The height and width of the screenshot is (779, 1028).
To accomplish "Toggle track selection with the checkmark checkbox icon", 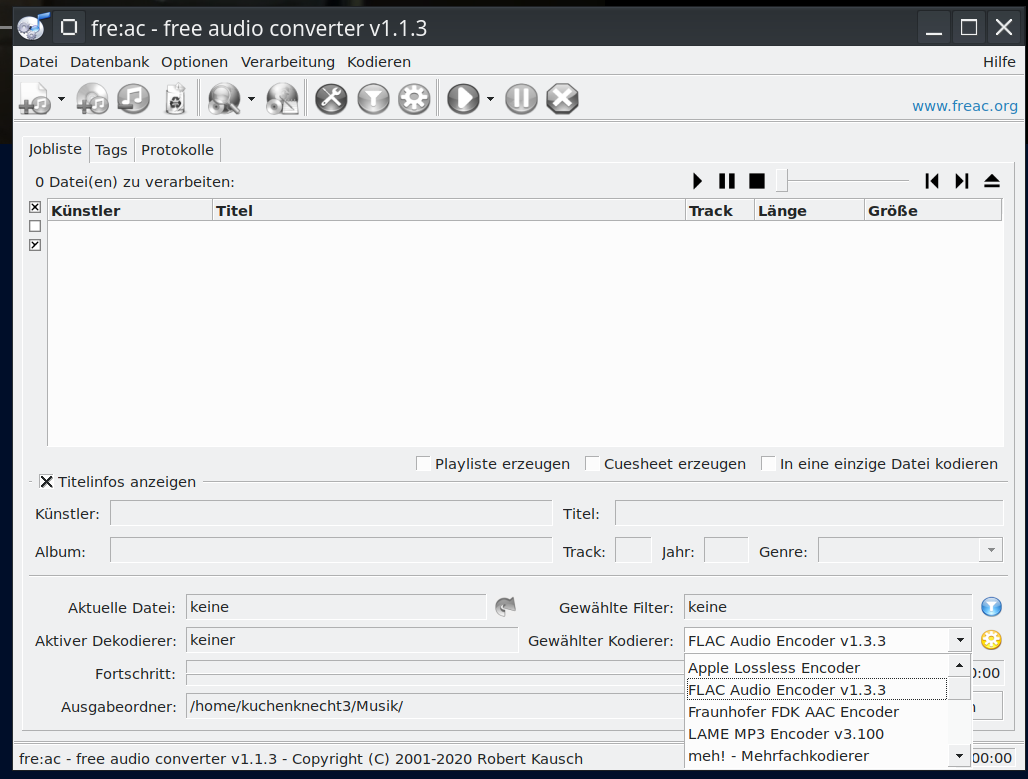I will 35,245.
